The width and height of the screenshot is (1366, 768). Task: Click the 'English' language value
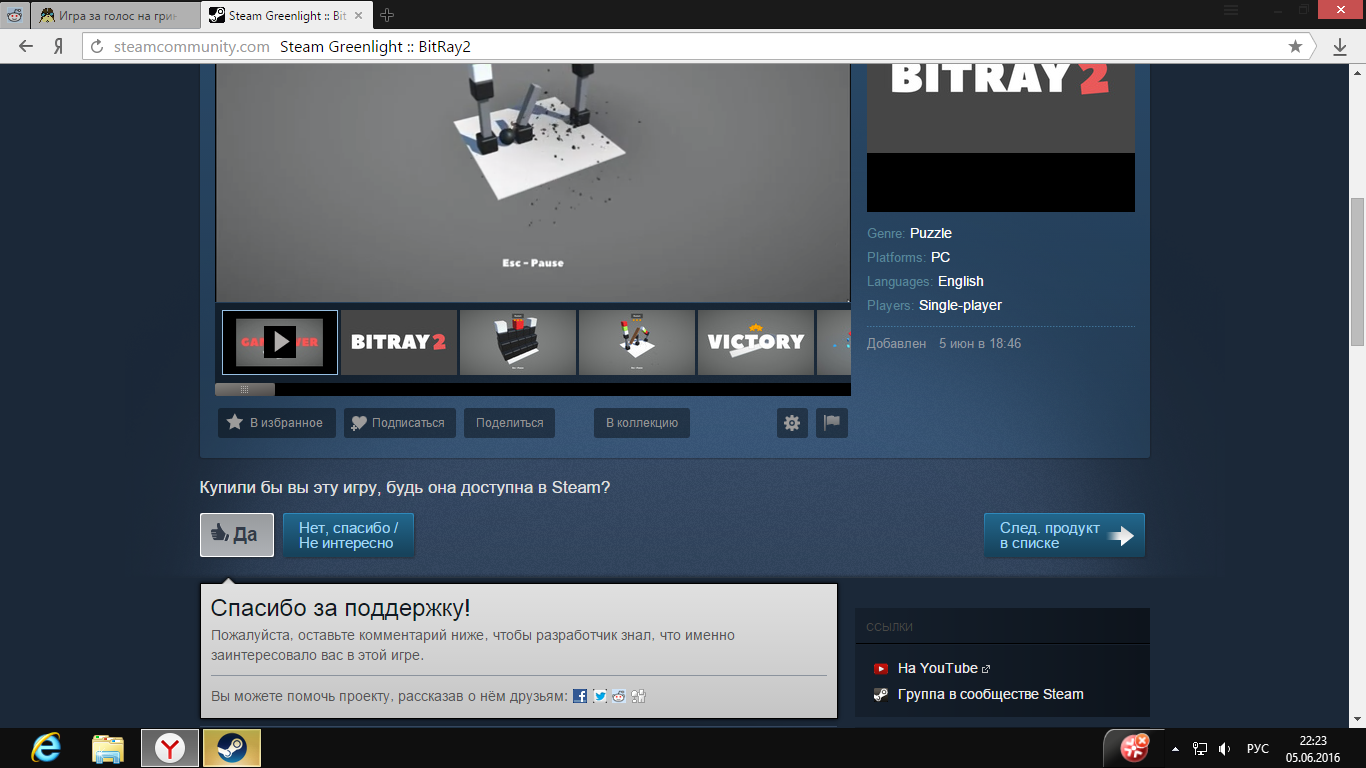[961, 281]
